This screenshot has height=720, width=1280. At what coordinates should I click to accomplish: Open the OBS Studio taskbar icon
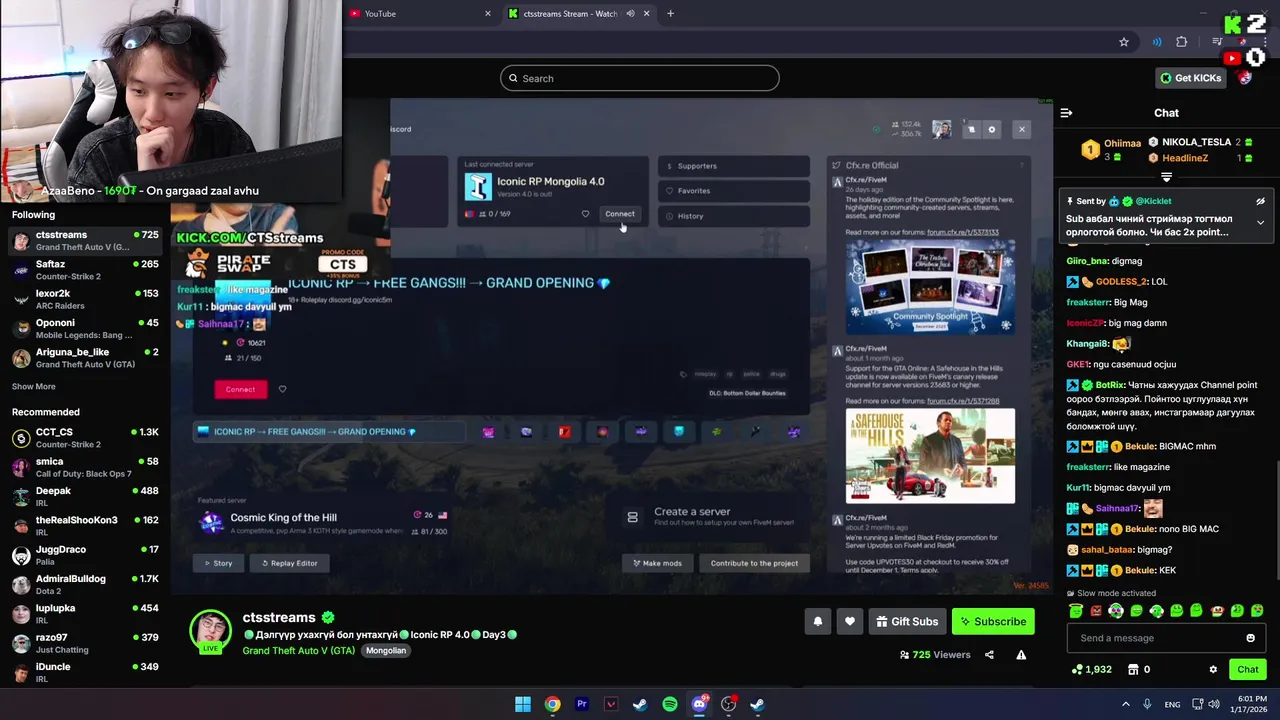[x=728, y=704]
